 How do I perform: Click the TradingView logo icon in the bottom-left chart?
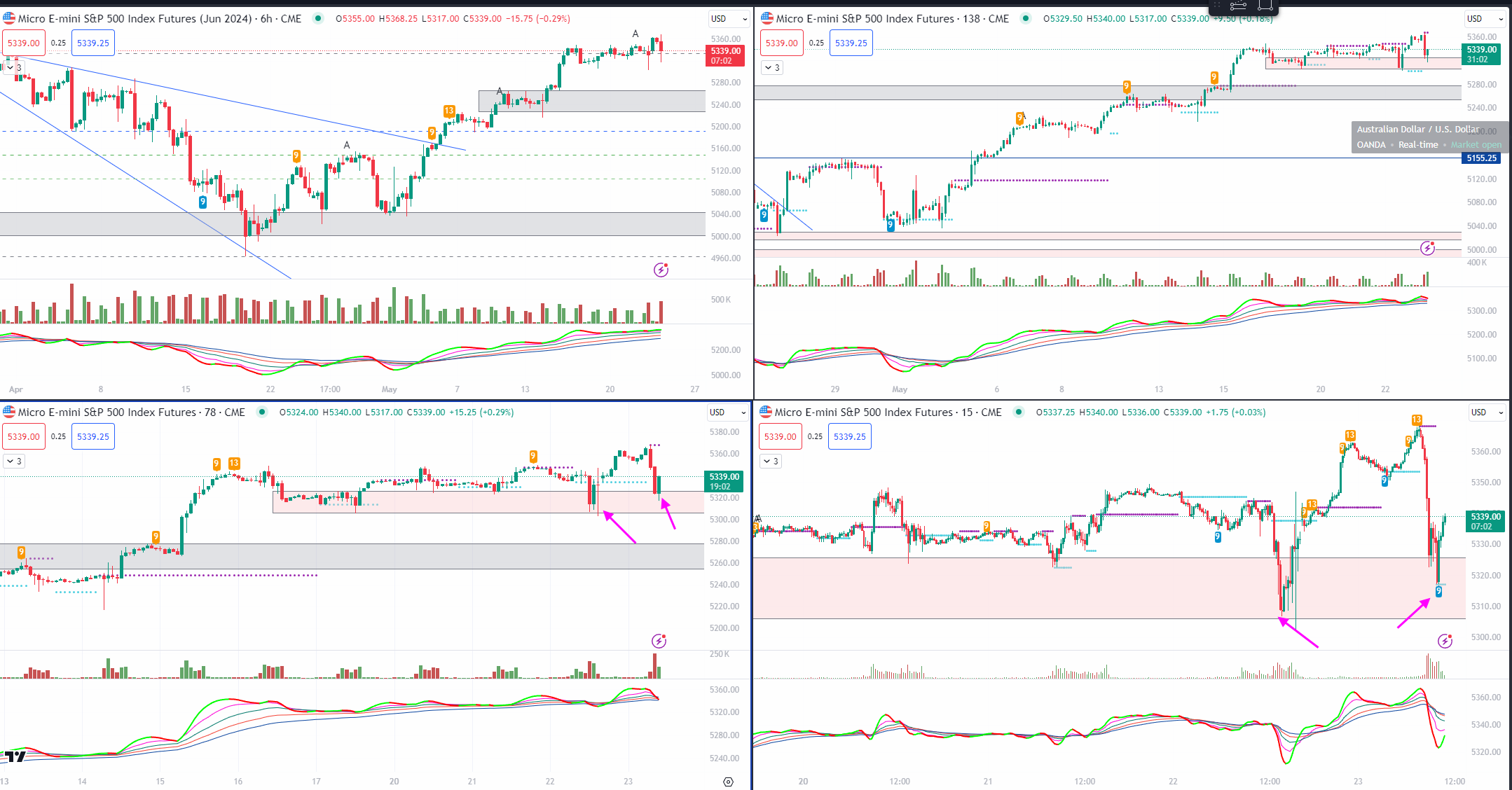(15, 756)
